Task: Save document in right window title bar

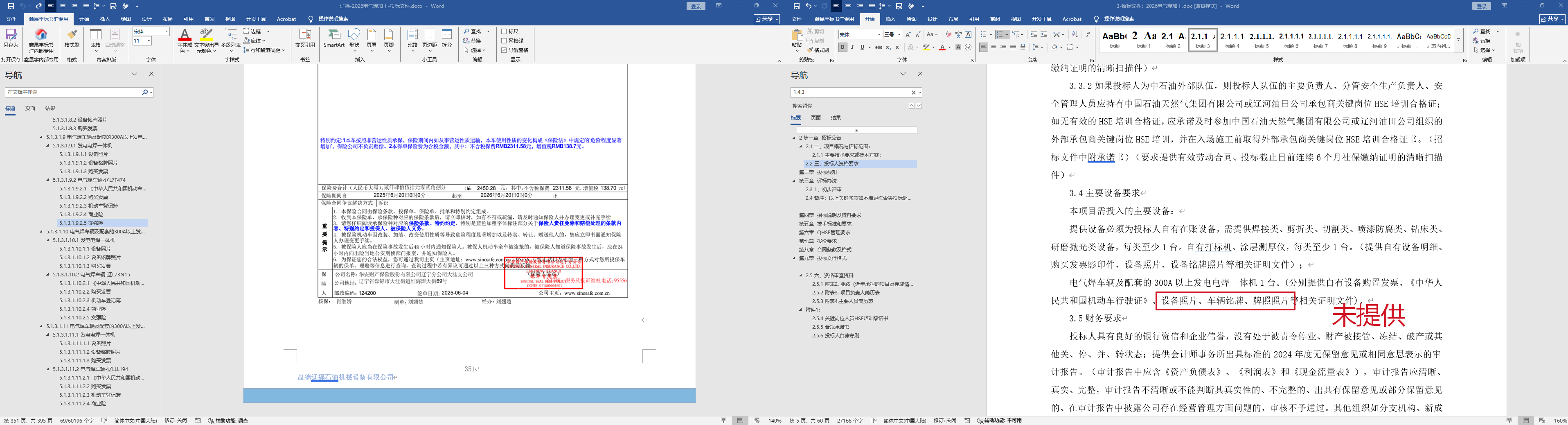Action: coord(797,6)
